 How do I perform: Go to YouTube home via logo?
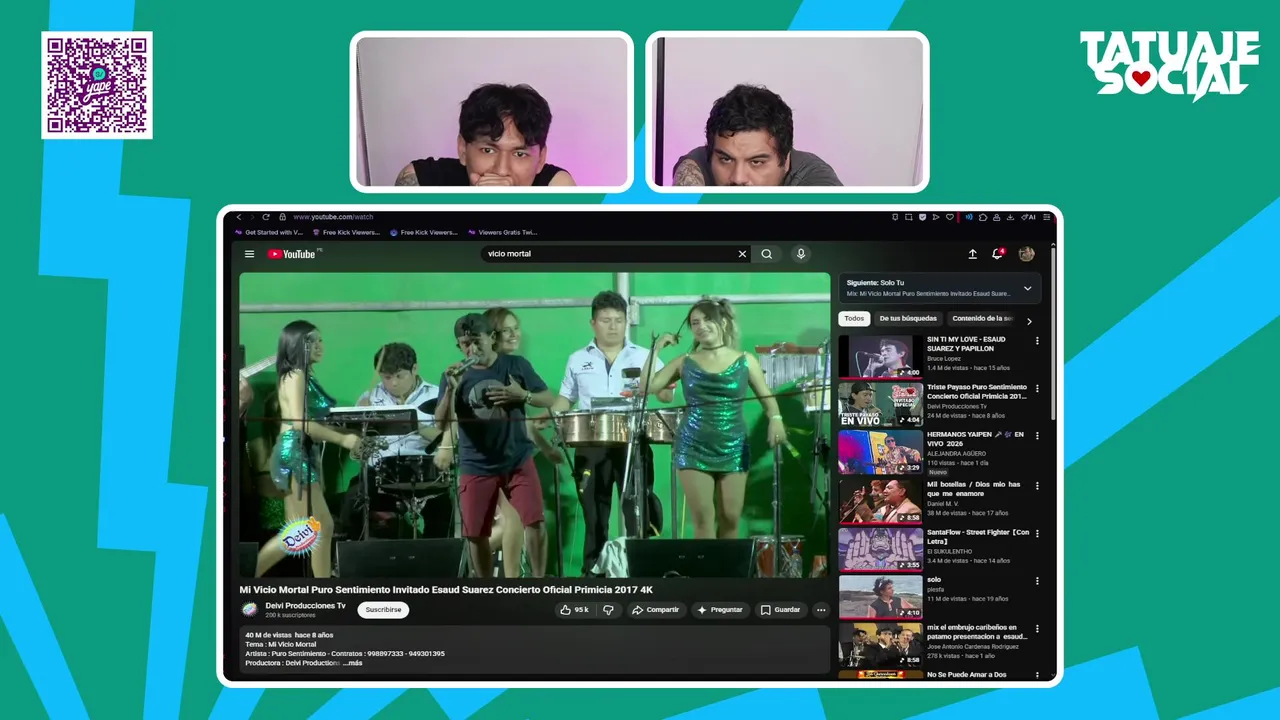tap(291, 254)
